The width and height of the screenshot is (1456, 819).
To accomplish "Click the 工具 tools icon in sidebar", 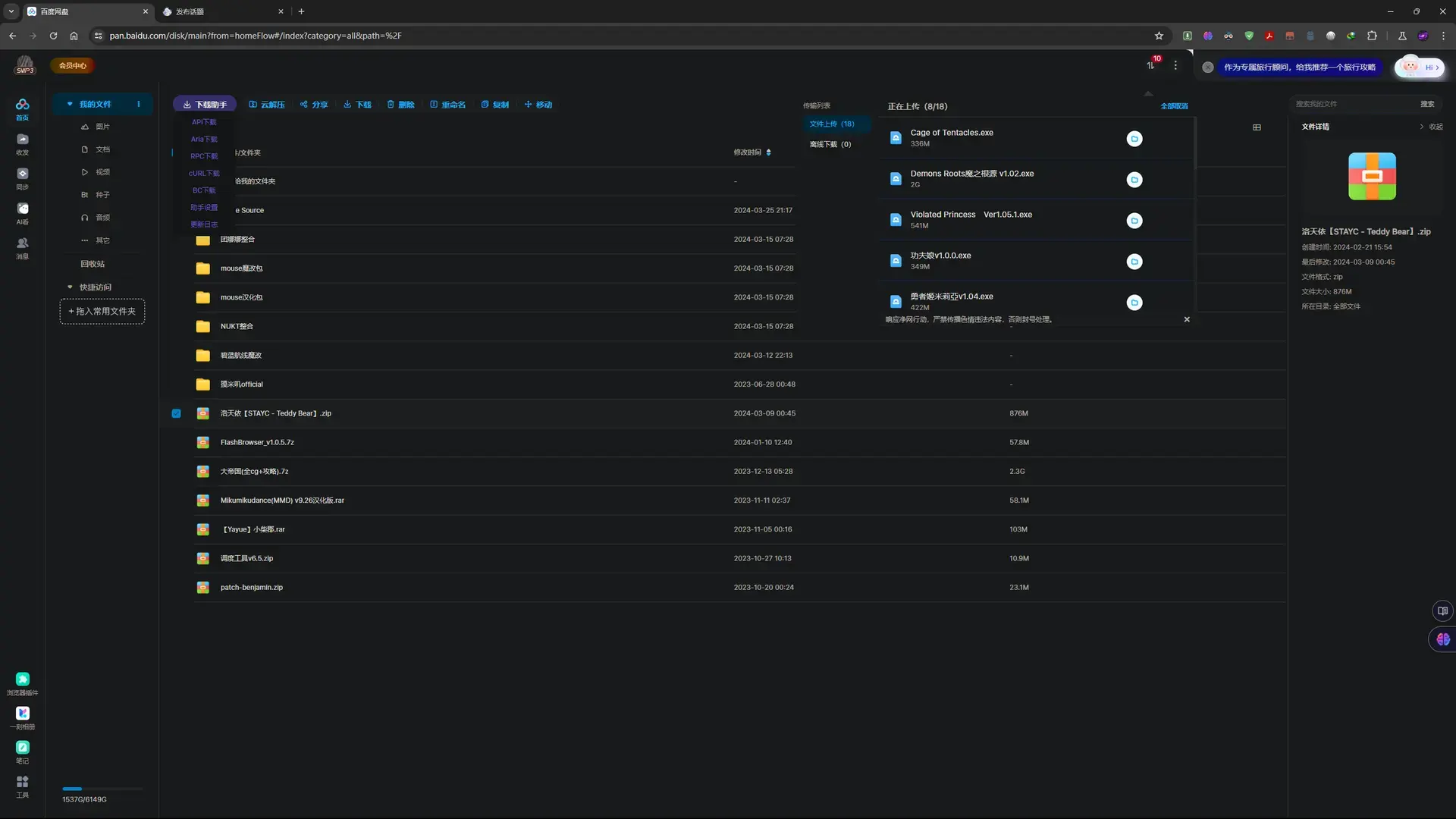I will coord(23,786).
